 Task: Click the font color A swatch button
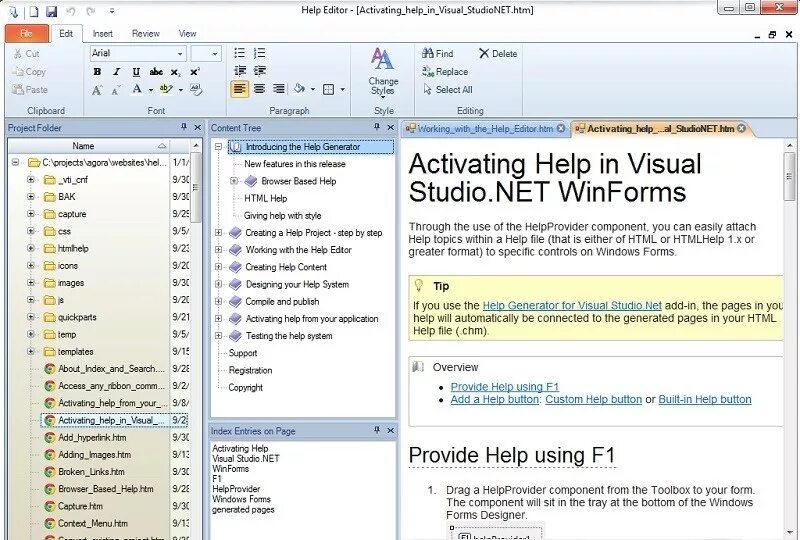(137, 90)
